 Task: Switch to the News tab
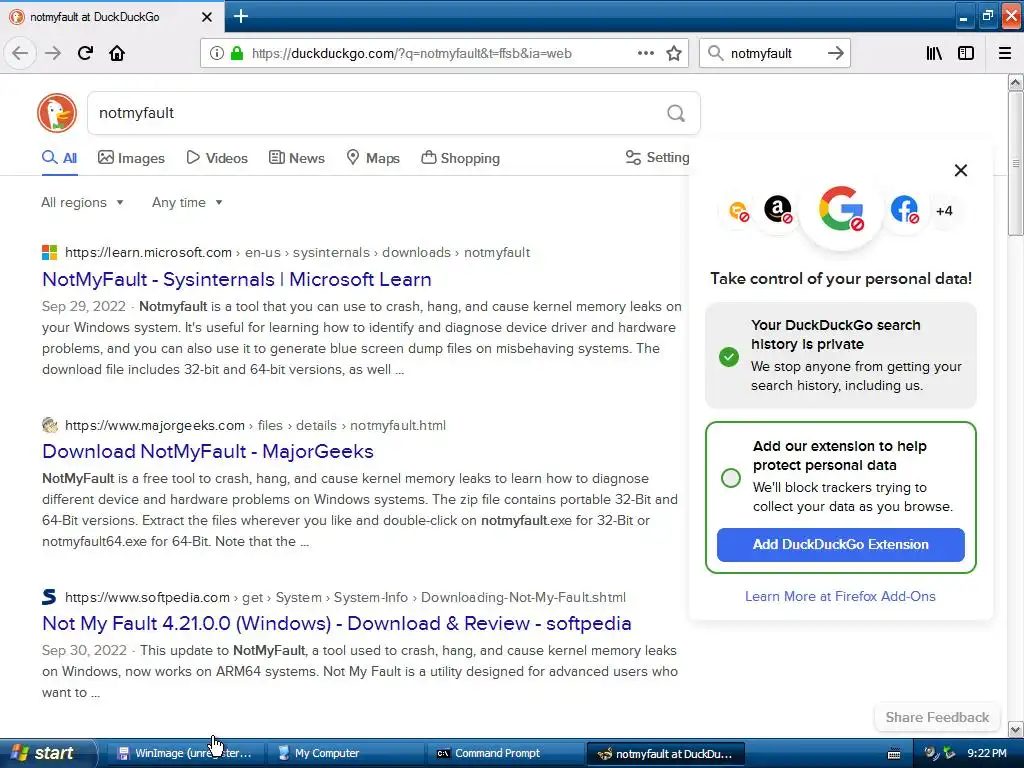tap(296, 158)
